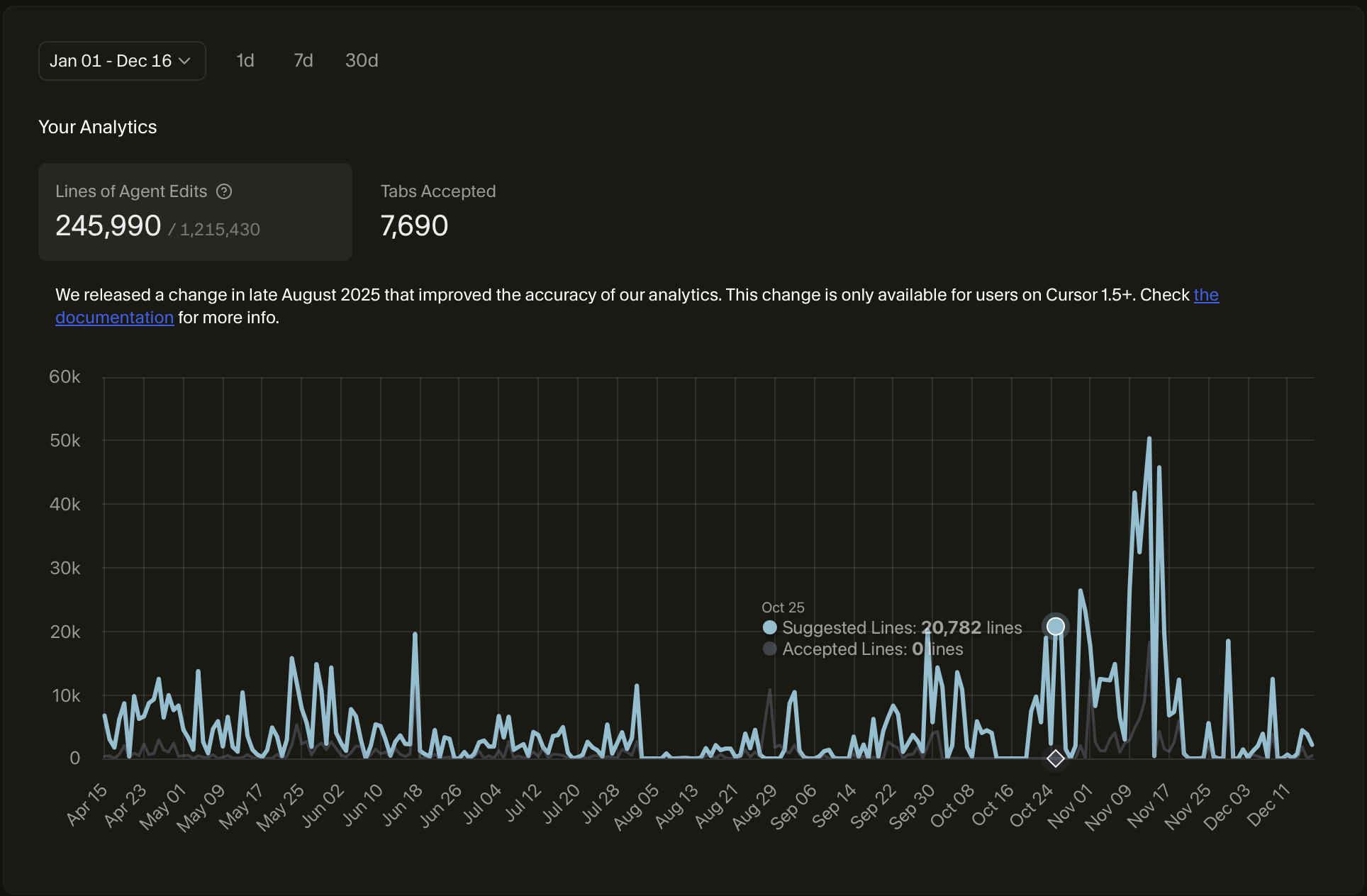The height and width of the screenshot is (896, 1367).
Task: Click the Dec 11 x-axis label
Action: click(1268, 805)
